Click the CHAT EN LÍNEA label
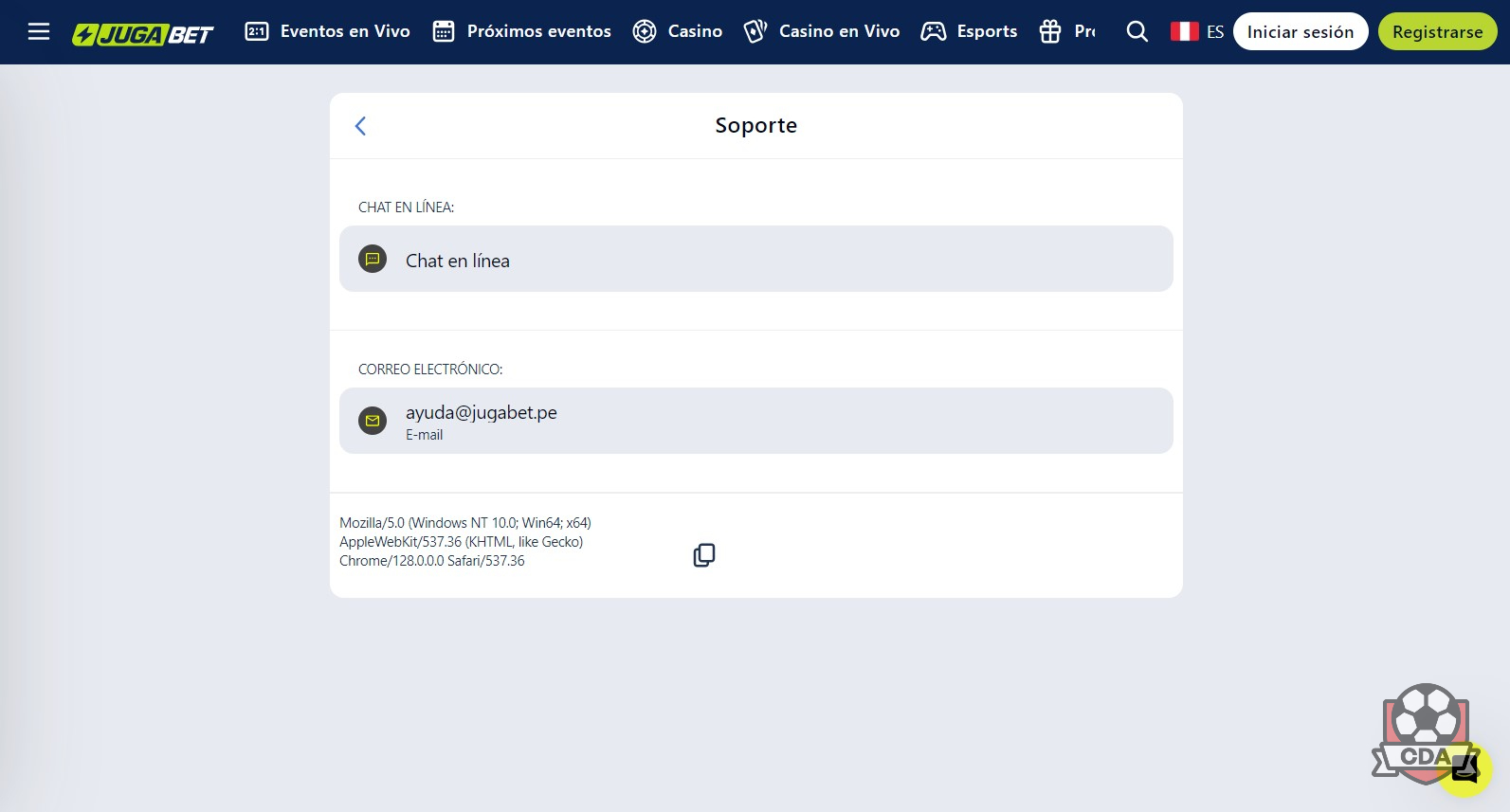The image size is (1510, 812). point(406,208)
